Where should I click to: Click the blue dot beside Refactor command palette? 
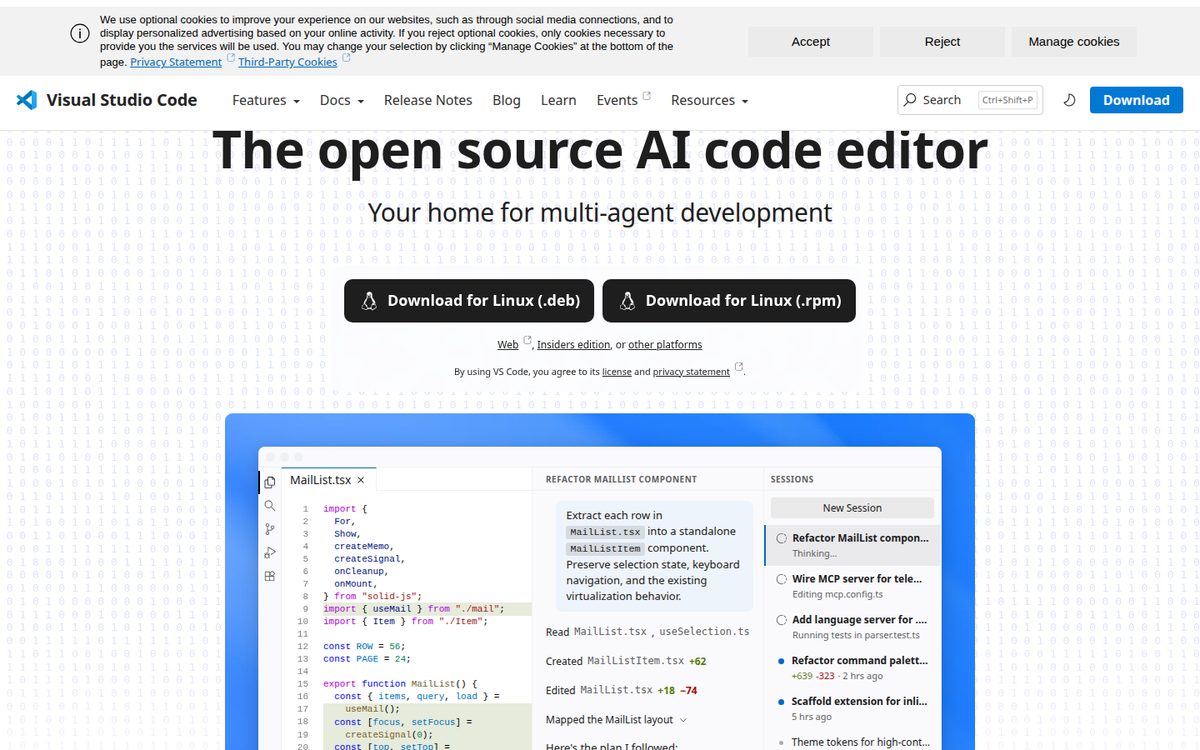click(x=780, y=661)
